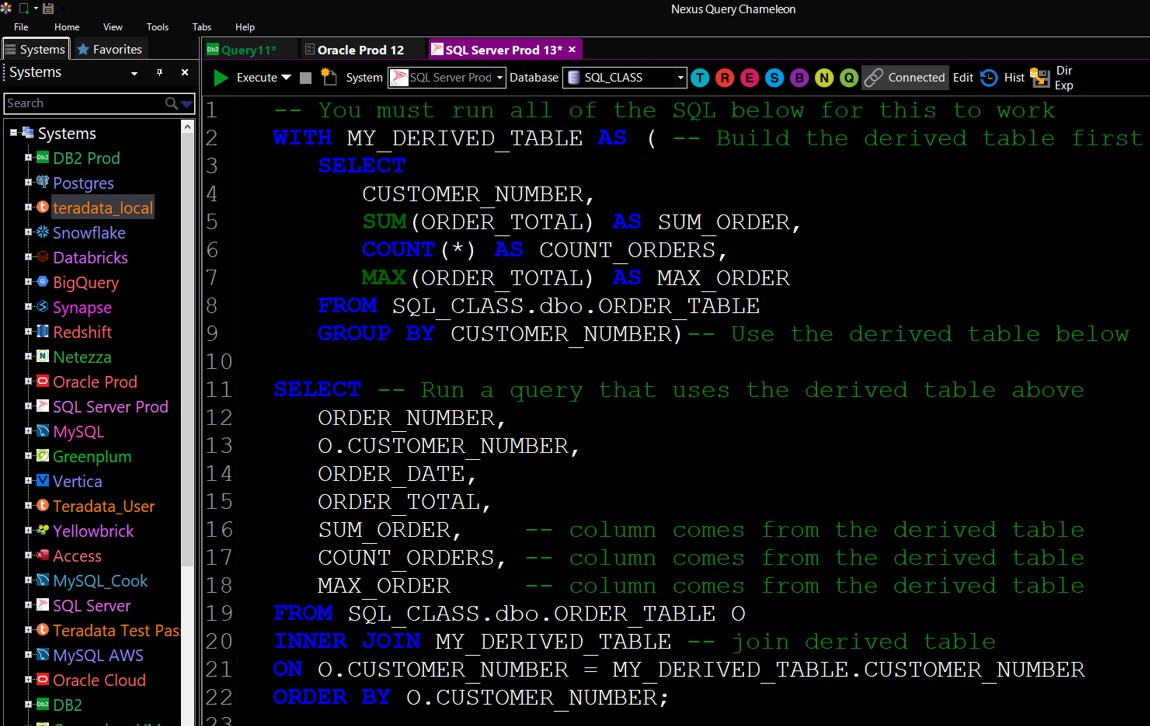Switch to the Oracle Prod 12 tab
1150x726 pixels.
click(x=354, y=49)
